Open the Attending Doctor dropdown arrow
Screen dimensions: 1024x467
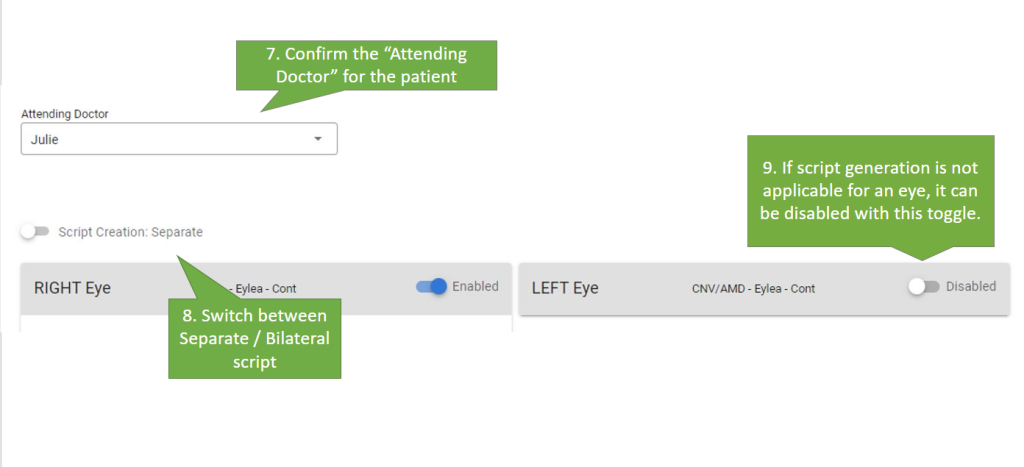click(318, 139)
